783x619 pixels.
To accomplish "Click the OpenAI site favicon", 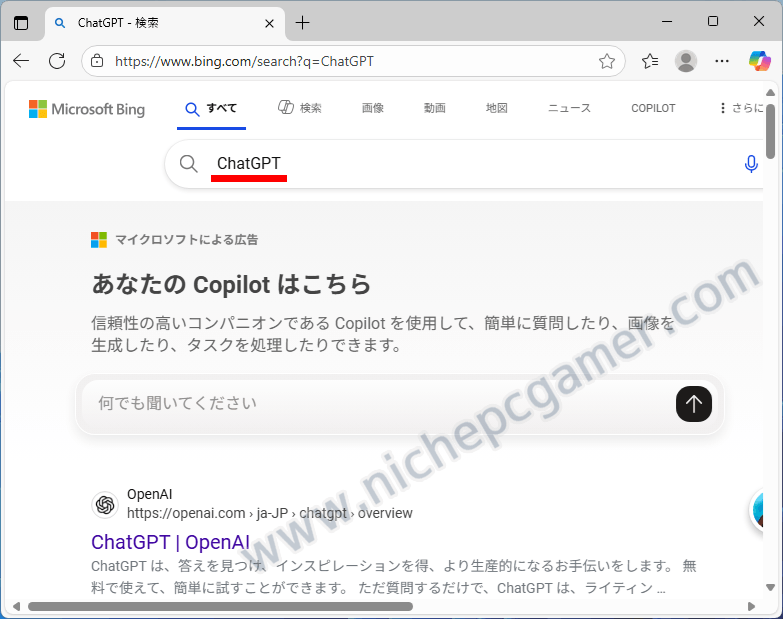I will tap(105, 505).
